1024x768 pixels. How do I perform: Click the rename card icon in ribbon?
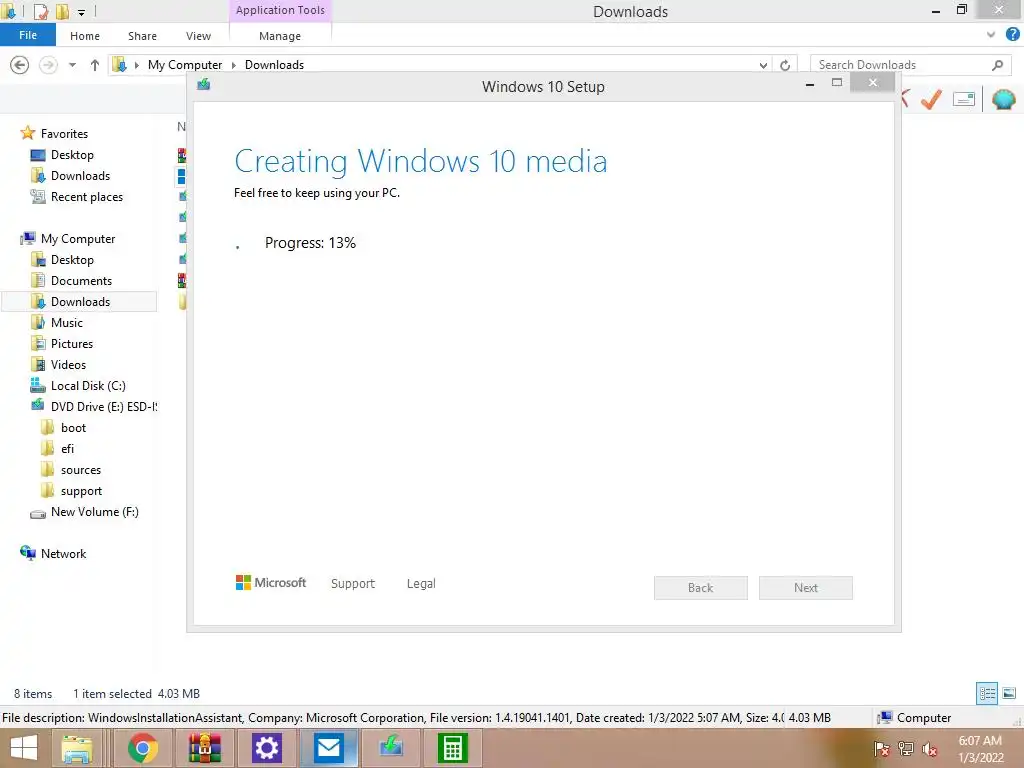pos(964,99)
